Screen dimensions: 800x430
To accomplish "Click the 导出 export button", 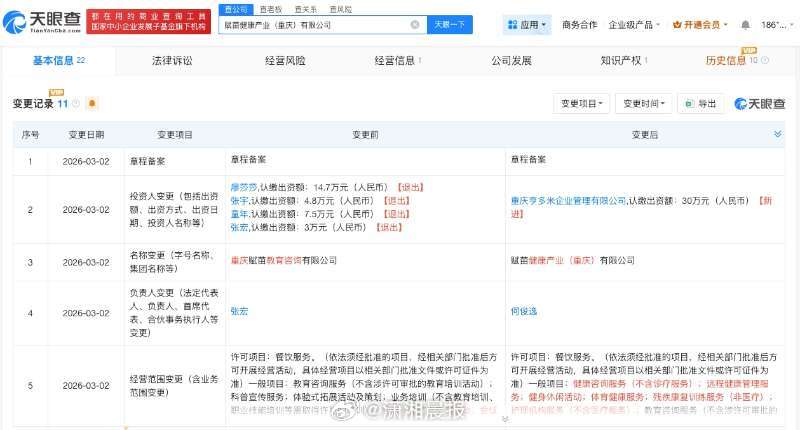I will click(x=701, y=104).
